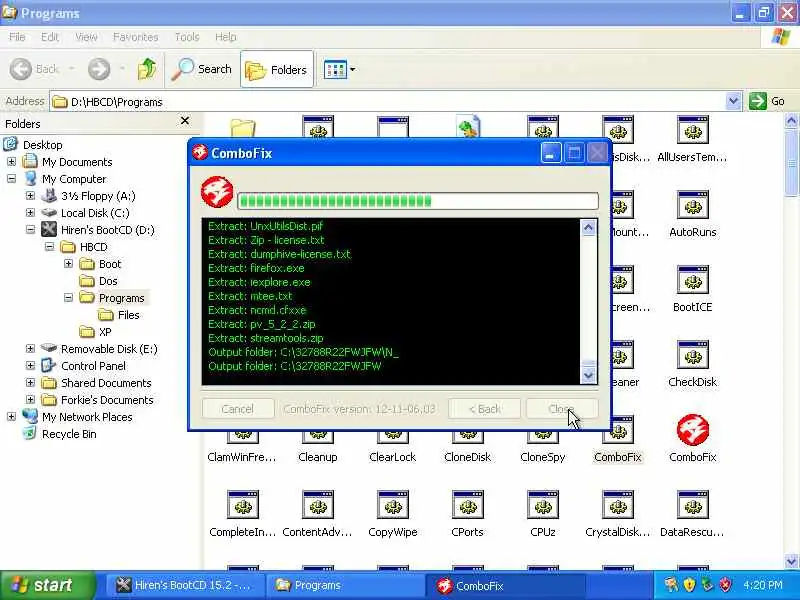Click ComboFix Close button
800x600 pixels.
coord(562,409)
